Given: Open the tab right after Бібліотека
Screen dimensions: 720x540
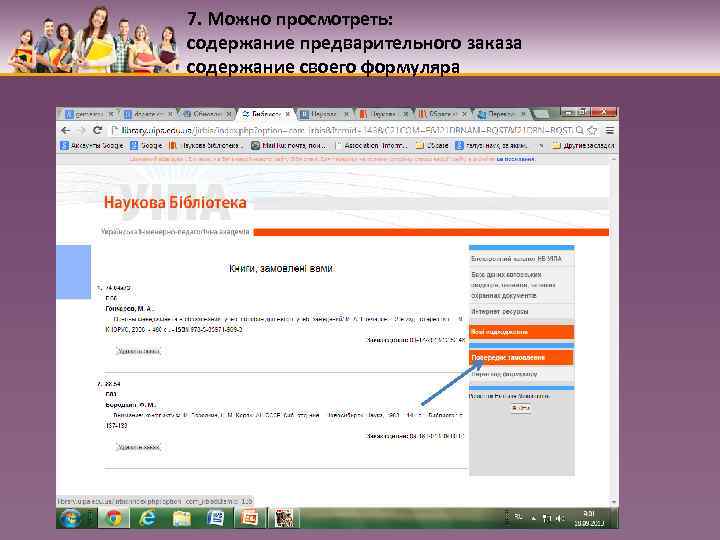Looking at the screenshot, I should (x=324, y=114).
